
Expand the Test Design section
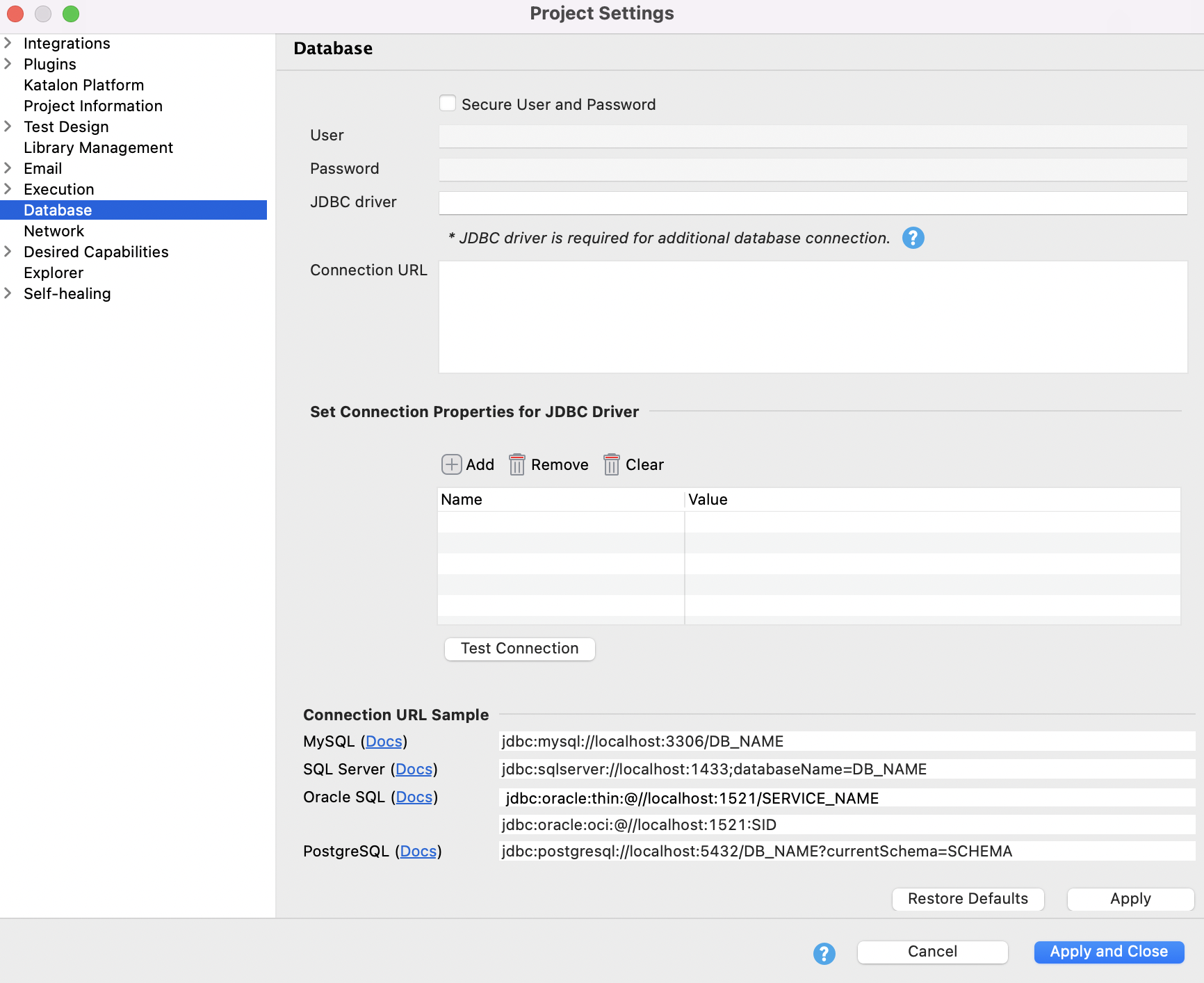coord(8,127)
